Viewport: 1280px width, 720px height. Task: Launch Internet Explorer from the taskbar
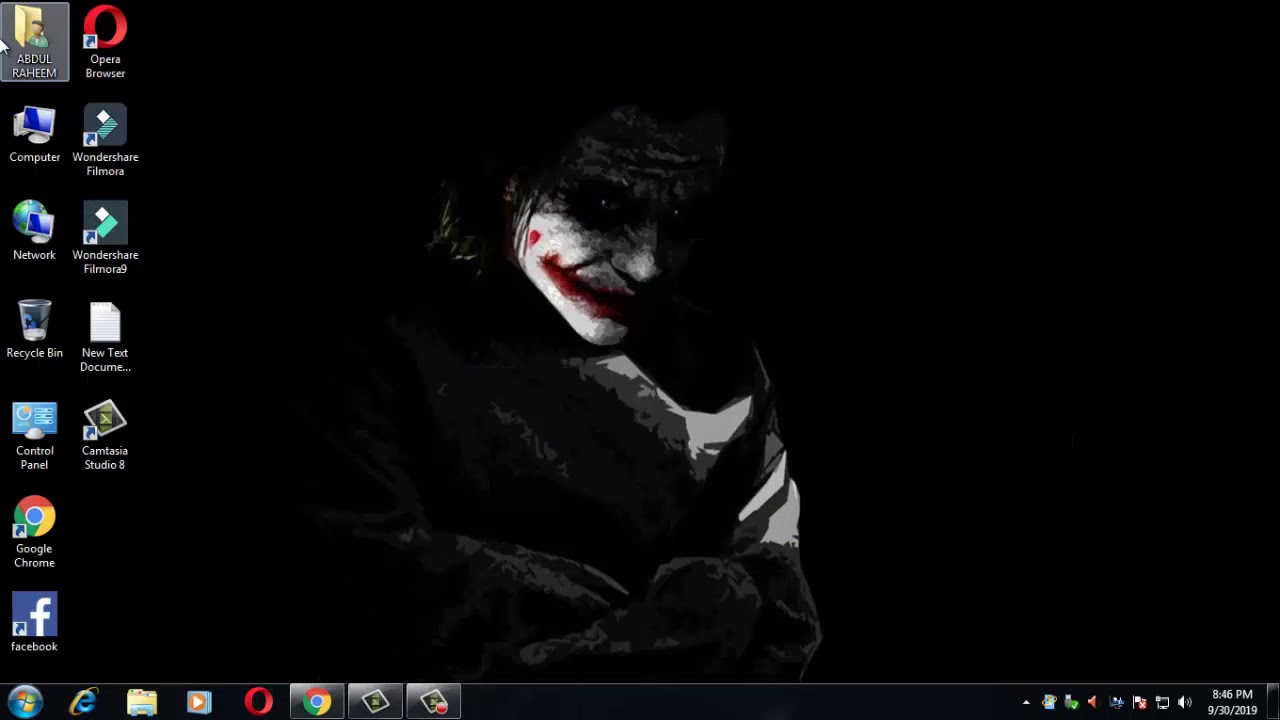click(84, 702)
